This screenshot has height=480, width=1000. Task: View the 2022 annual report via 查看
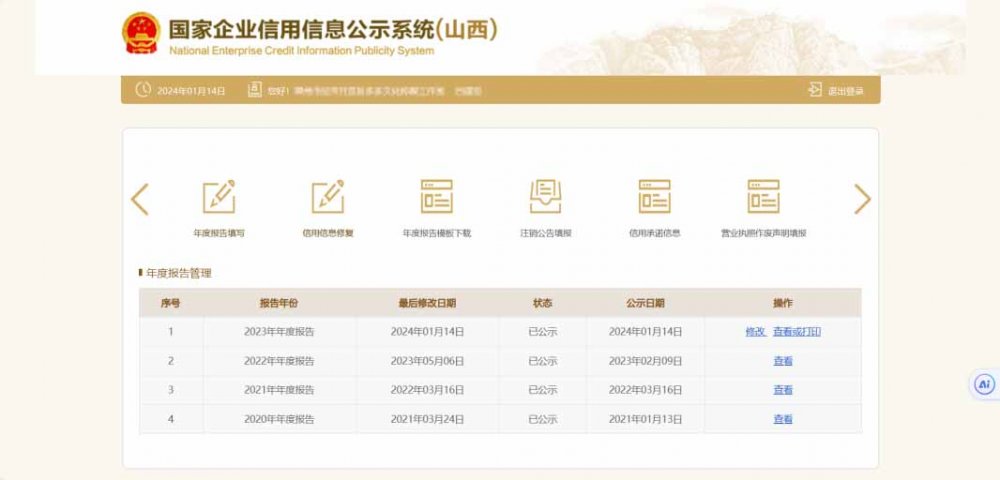pyautogui.click(x=782, y=361)
